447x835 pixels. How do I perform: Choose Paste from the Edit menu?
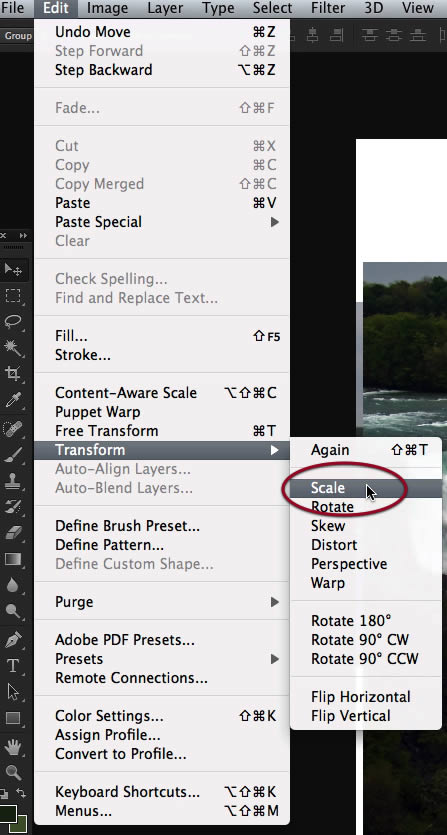pos(162,203)
